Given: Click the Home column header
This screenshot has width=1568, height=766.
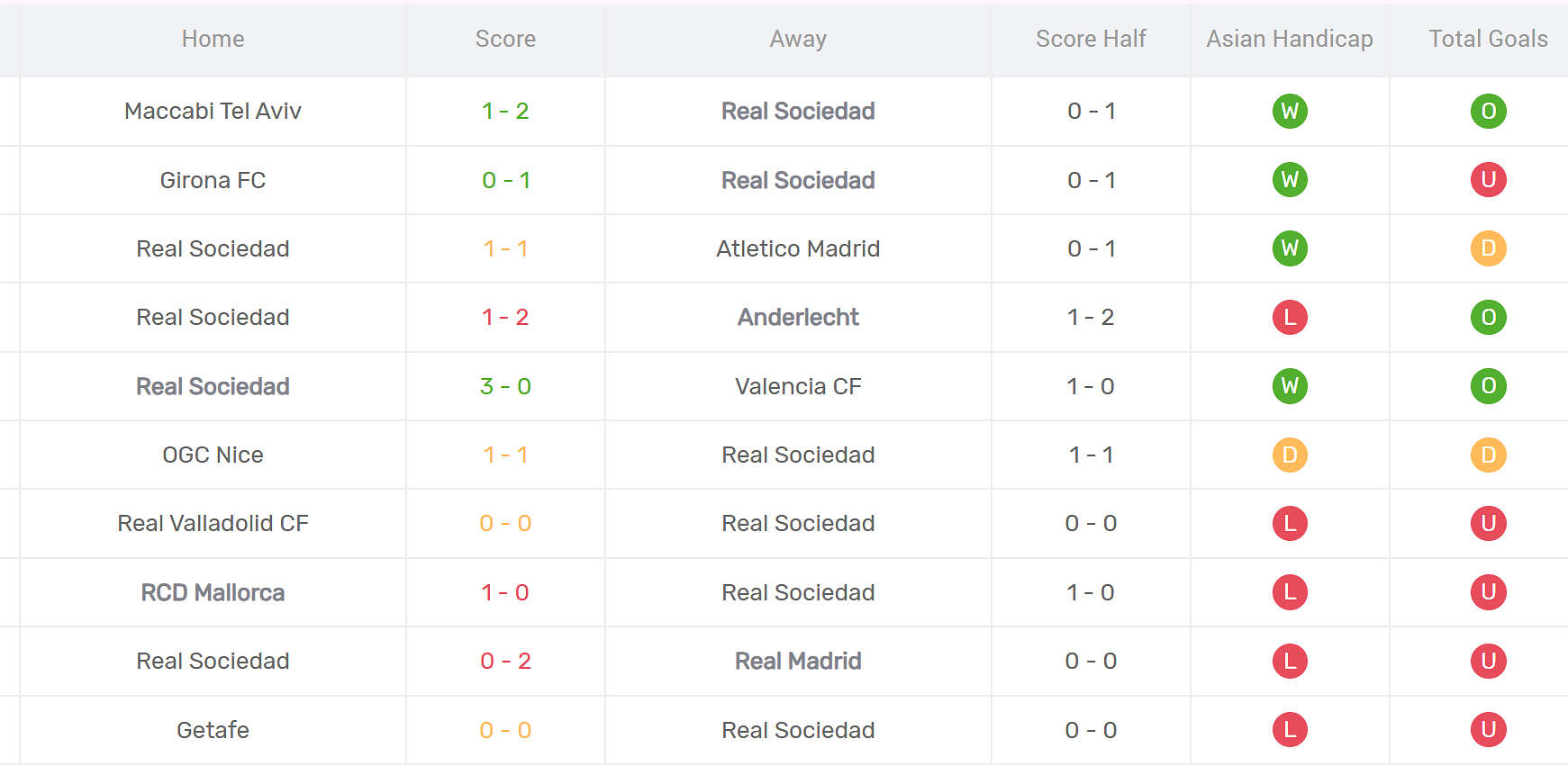Looking at the screenshot, I should 213,39.
